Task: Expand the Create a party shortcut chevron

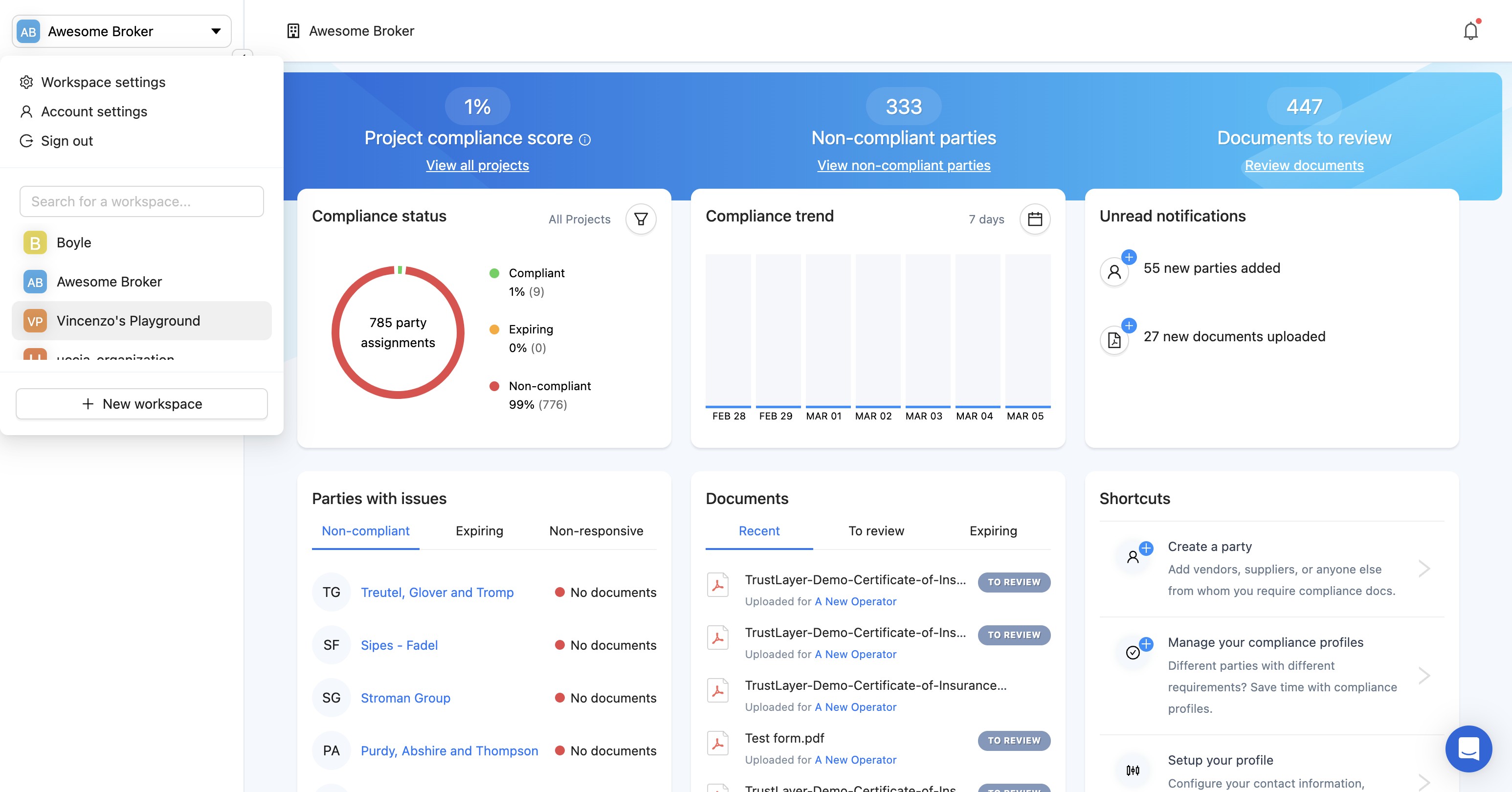Action: pyautogui.click(x=1424, y=568)
